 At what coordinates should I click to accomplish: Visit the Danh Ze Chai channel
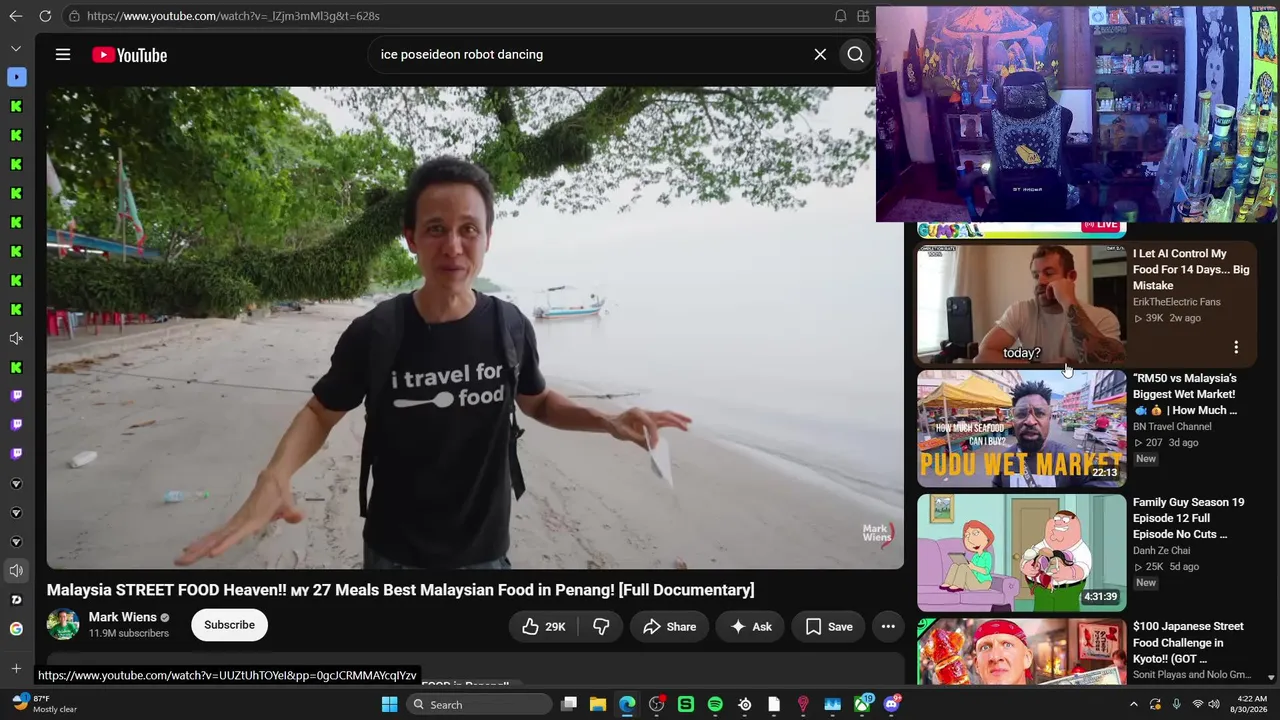coord(1162,551)
